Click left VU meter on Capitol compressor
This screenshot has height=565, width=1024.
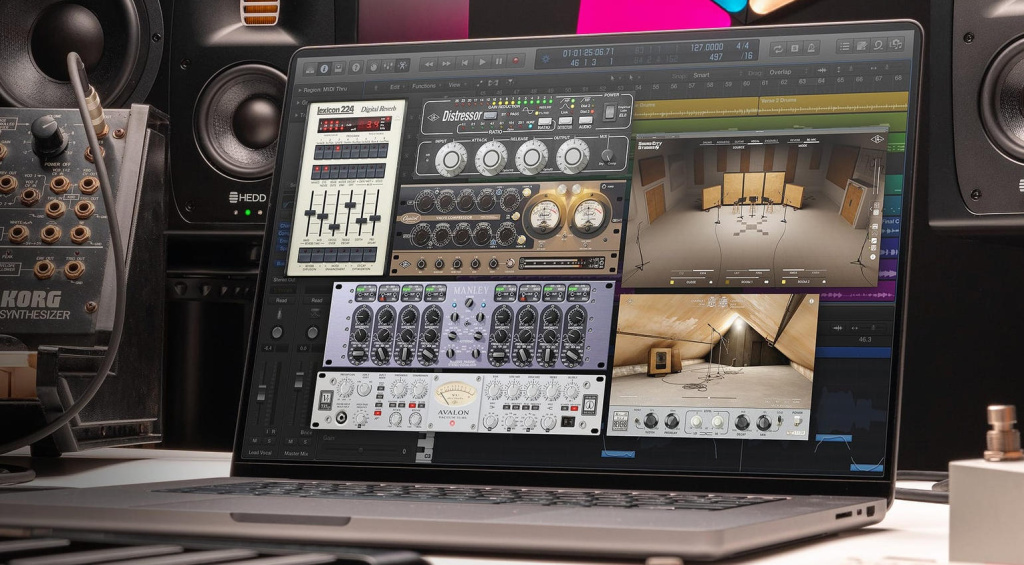point(545,217)
